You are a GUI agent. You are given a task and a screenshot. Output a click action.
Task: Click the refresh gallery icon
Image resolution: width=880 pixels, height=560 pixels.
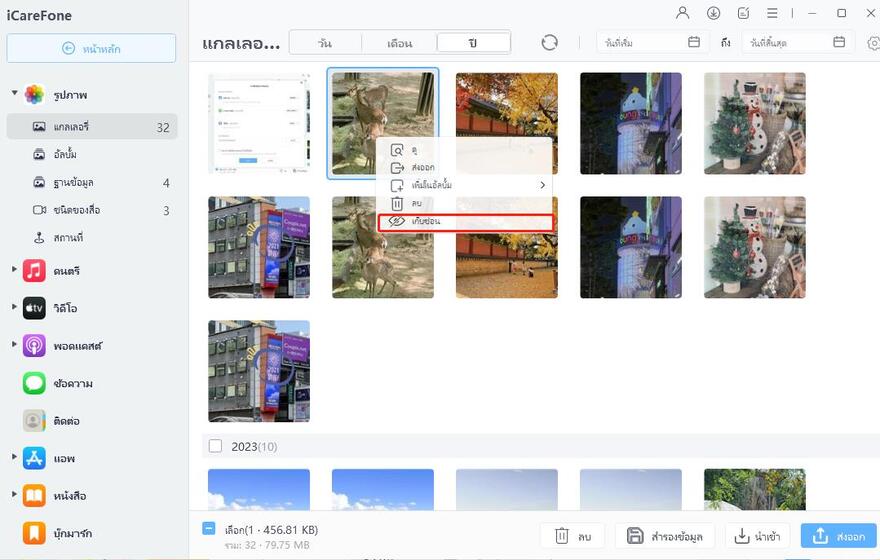coord(549,43)
